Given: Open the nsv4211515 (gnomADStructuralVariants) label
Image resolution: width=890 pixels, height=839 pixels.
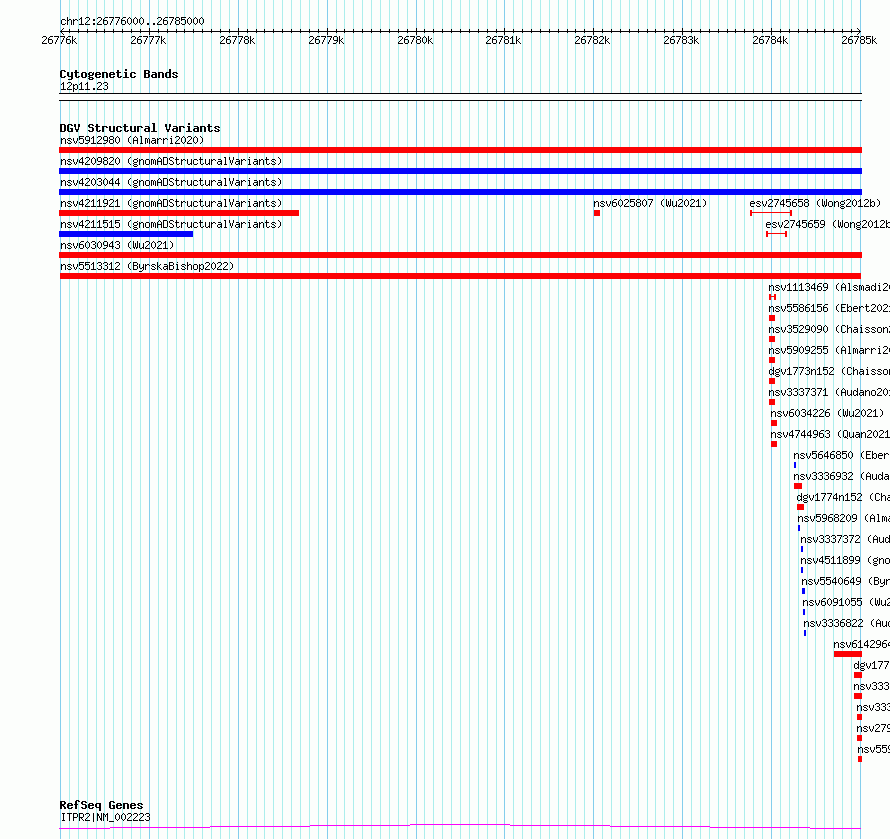Looking at the screenshot, I should click(x=171, y=224).
